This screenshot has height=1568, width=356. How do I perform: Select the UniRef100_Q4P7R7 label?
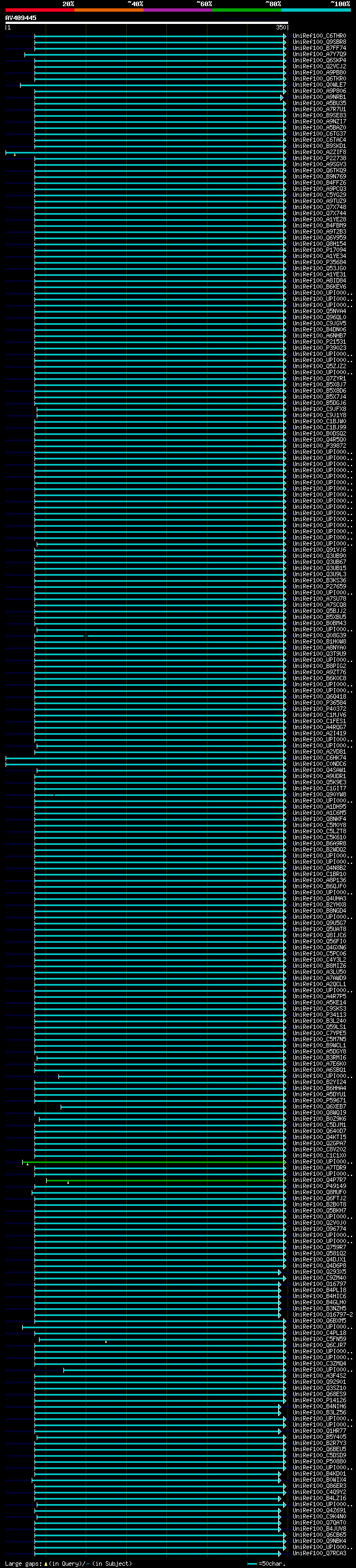[319, 1180]
